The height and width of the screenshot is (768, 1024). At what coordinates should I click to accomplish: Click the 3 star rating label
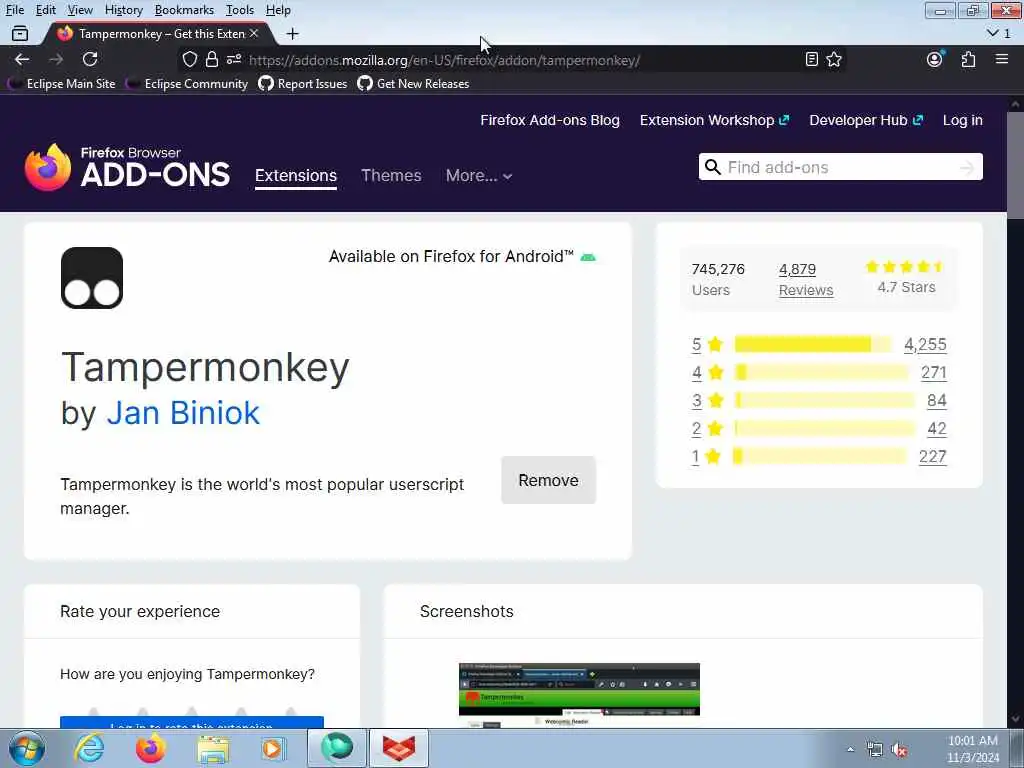click(x=708, y=400)
